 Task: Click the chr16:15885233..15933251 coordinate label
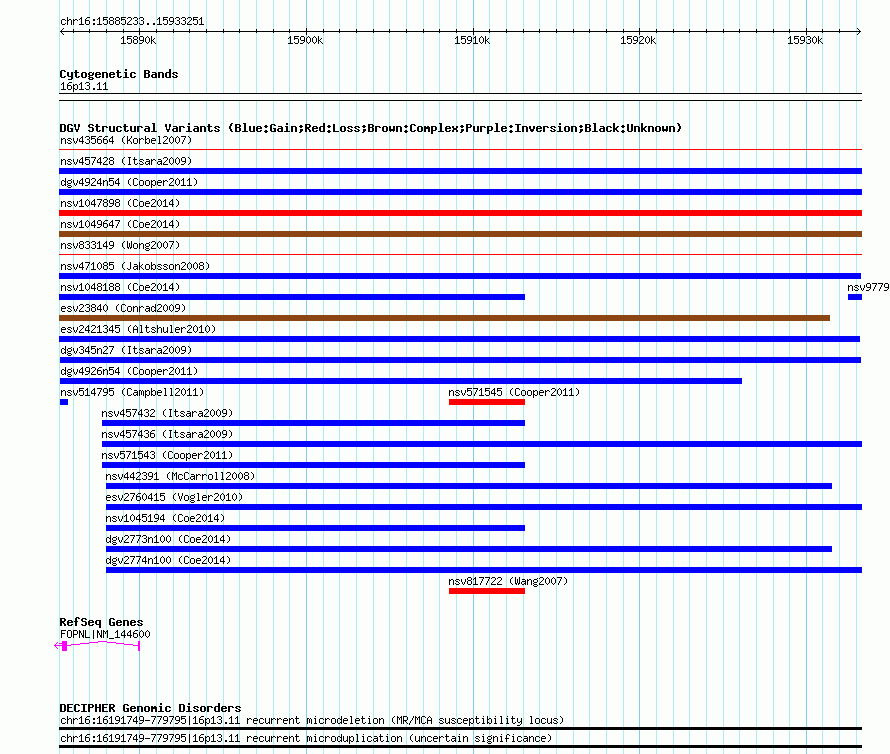pos(132,21)
